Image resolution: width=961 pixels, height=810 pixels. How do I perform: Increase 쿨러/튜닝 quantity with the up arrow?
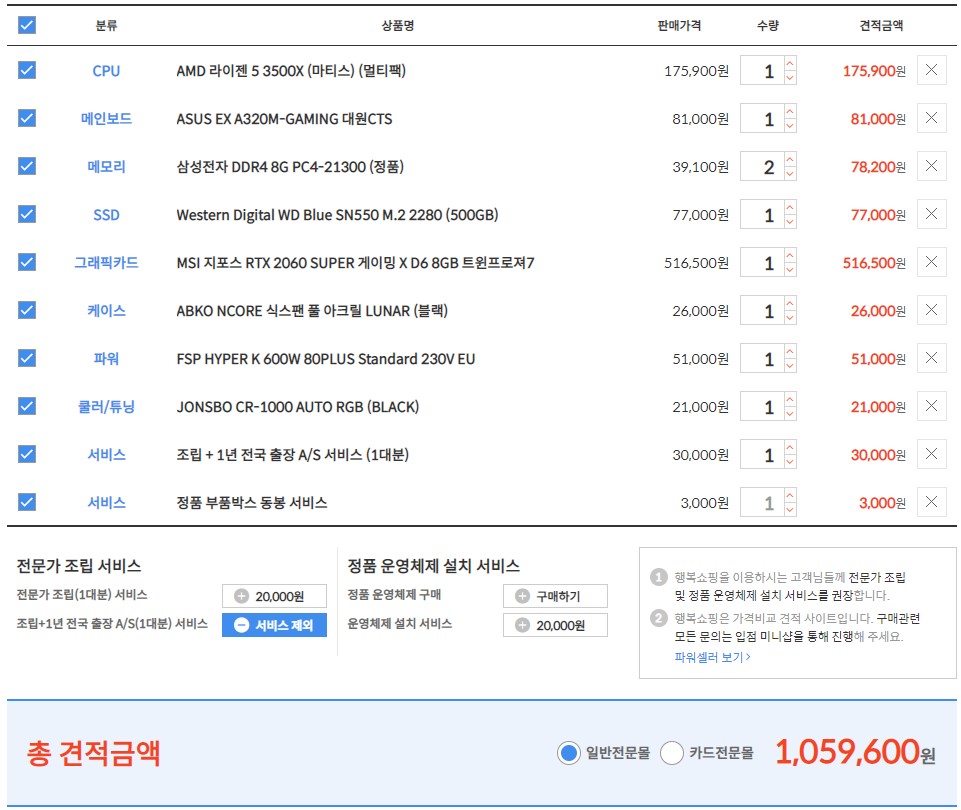coord(790,399)
